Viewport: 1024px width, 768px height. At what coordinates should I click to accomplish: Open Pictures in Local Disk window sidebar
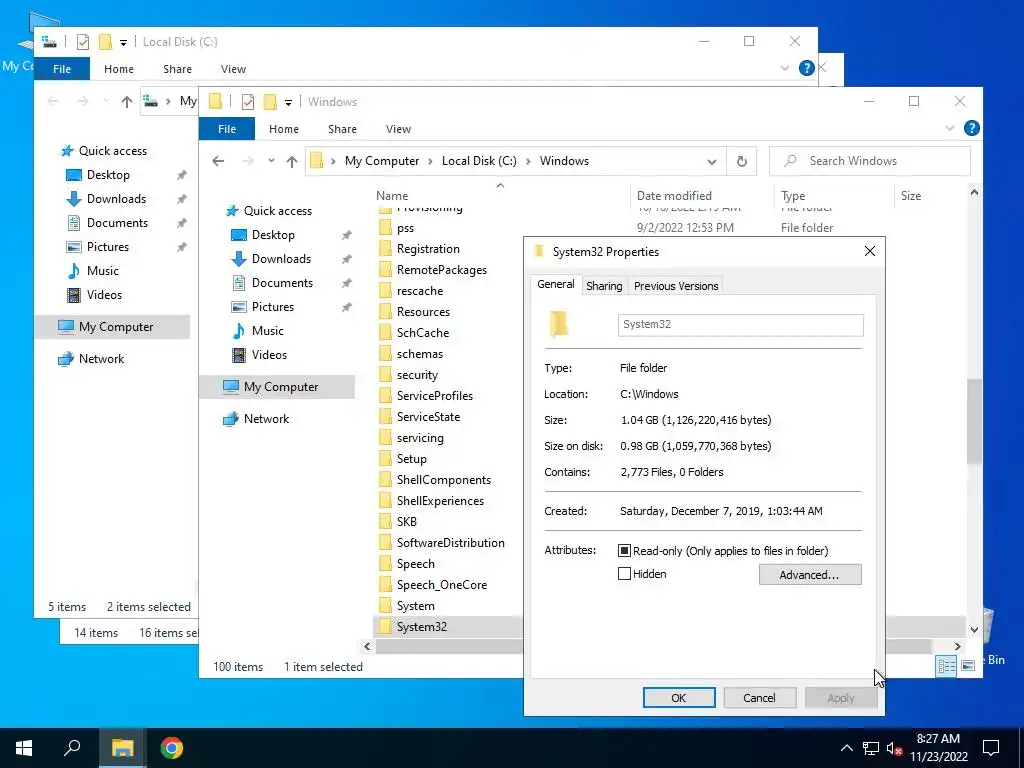(108, 247)
